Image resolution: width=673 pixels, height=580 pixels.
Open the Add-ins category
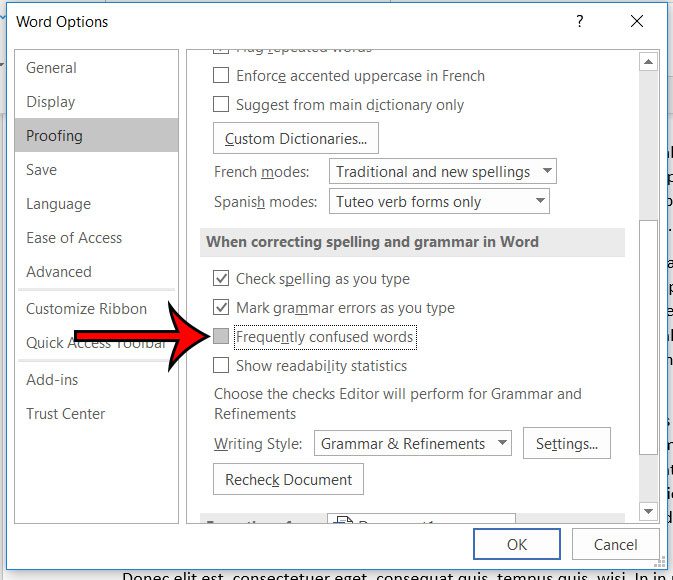[96, 380]
